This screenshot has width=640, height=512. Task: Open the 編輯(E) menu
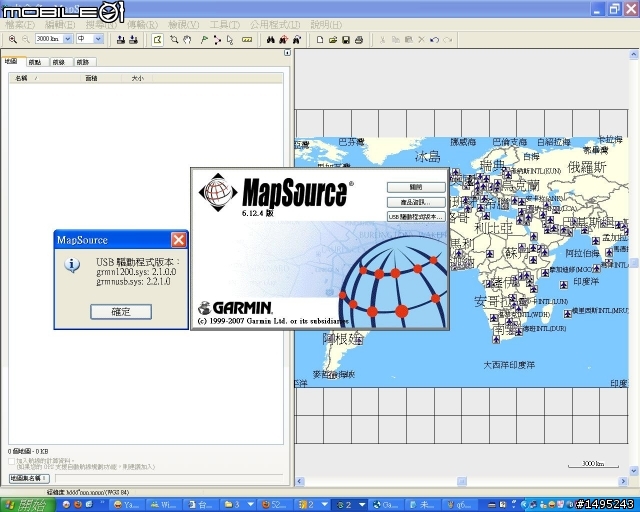click(60, 25)
